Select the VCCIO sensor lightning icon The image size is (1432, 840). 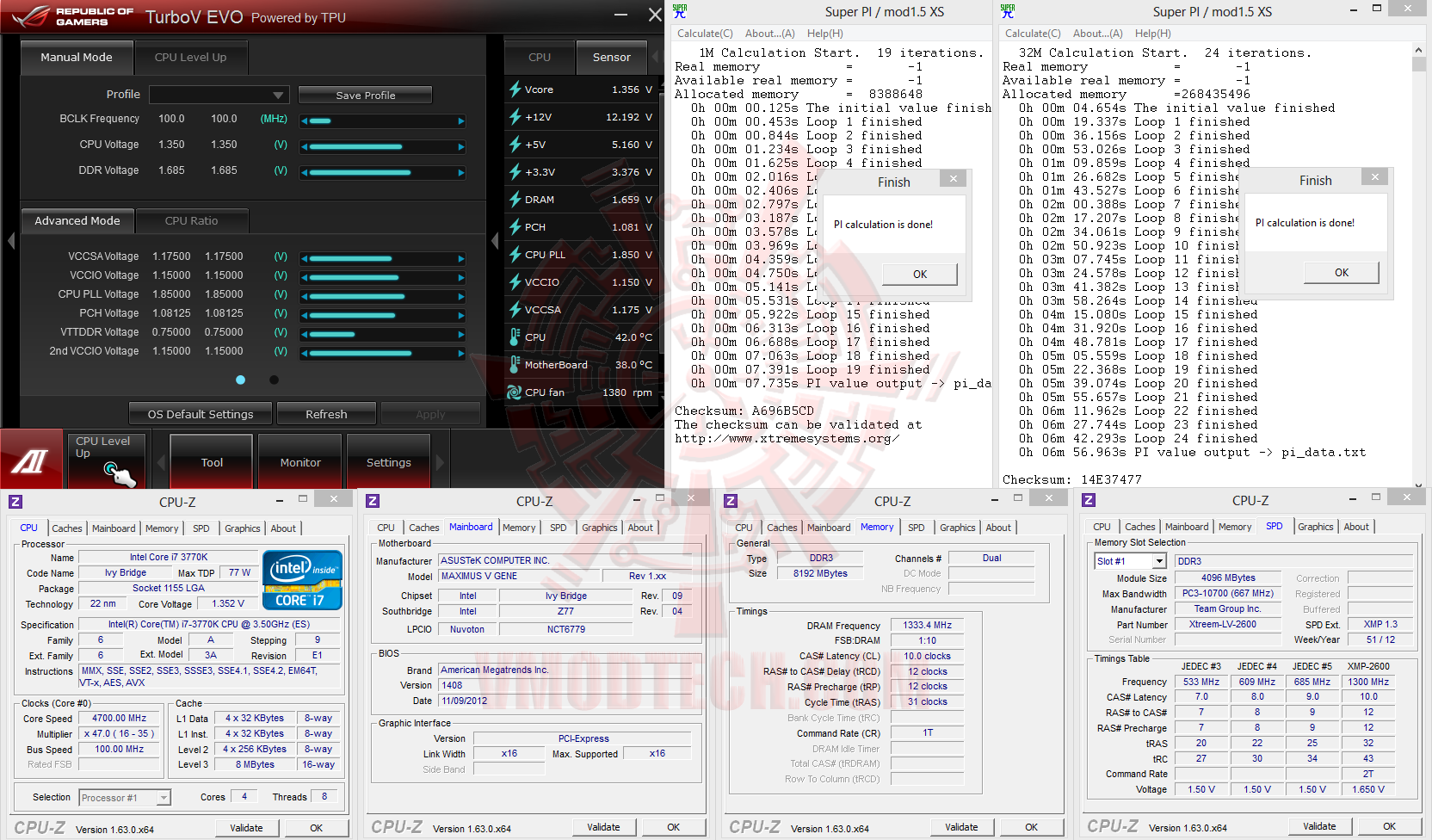pos(515,281)
